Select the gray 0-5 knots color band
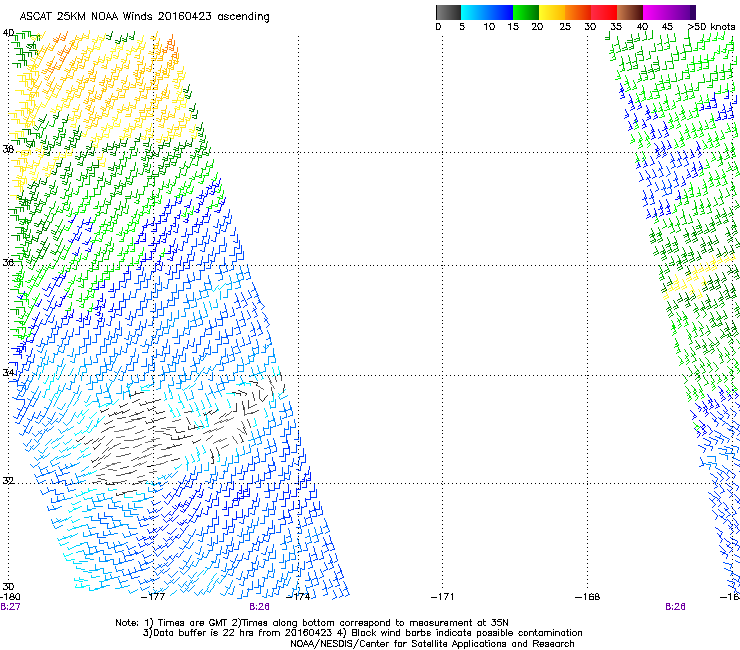The width and height of the screenshot is (740, 650). pos(448,12)
